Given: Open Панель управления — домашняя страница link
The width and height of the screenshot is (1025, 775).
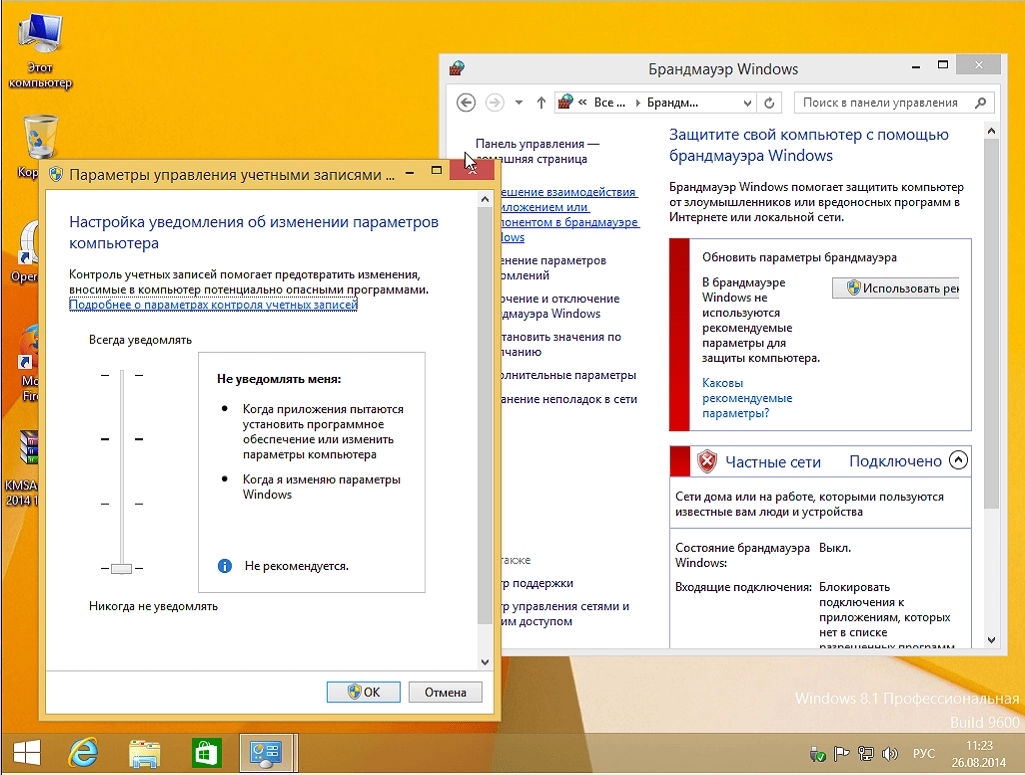Looking at the screenshot, I should point(537,151).
